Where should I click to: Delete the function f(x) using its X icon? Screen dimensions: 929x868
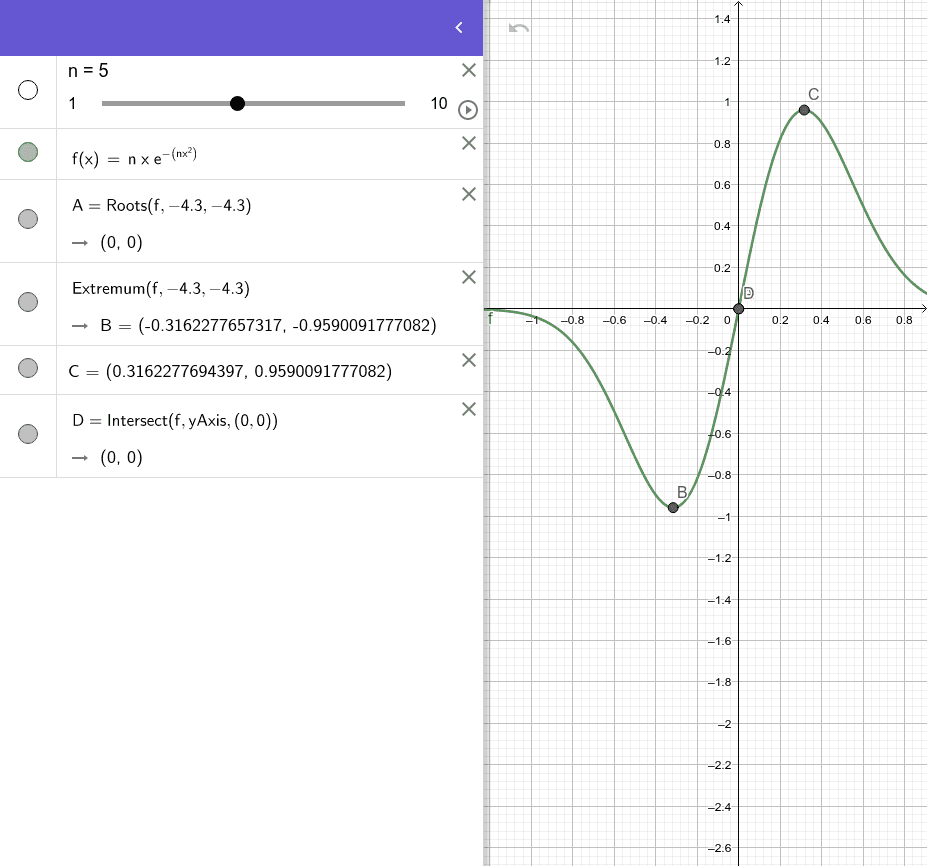coord(467,143)
